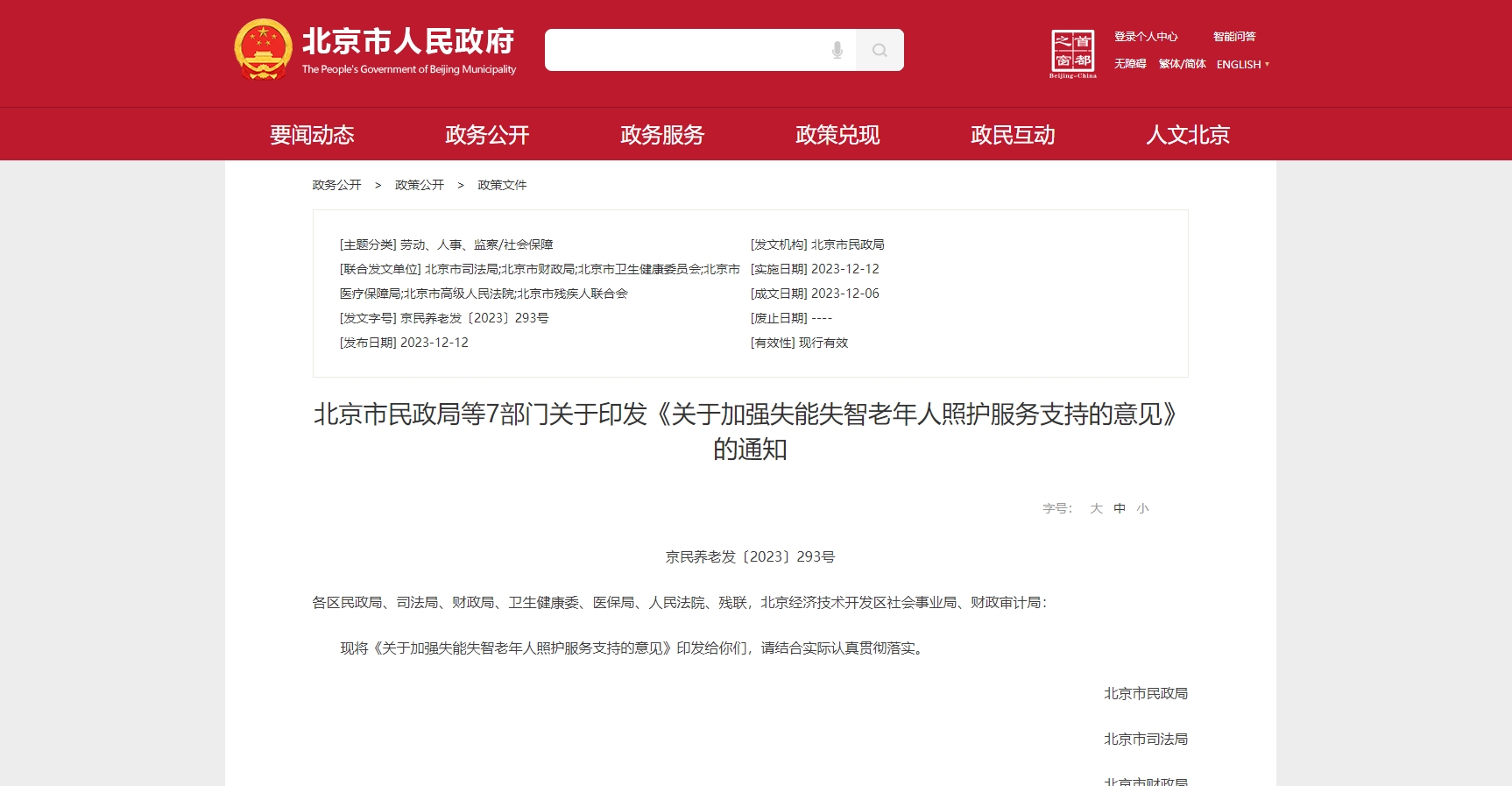Open 智能问答 smart Q&A link
The height and width of the screenshot is (786, 1512).
1234,37
